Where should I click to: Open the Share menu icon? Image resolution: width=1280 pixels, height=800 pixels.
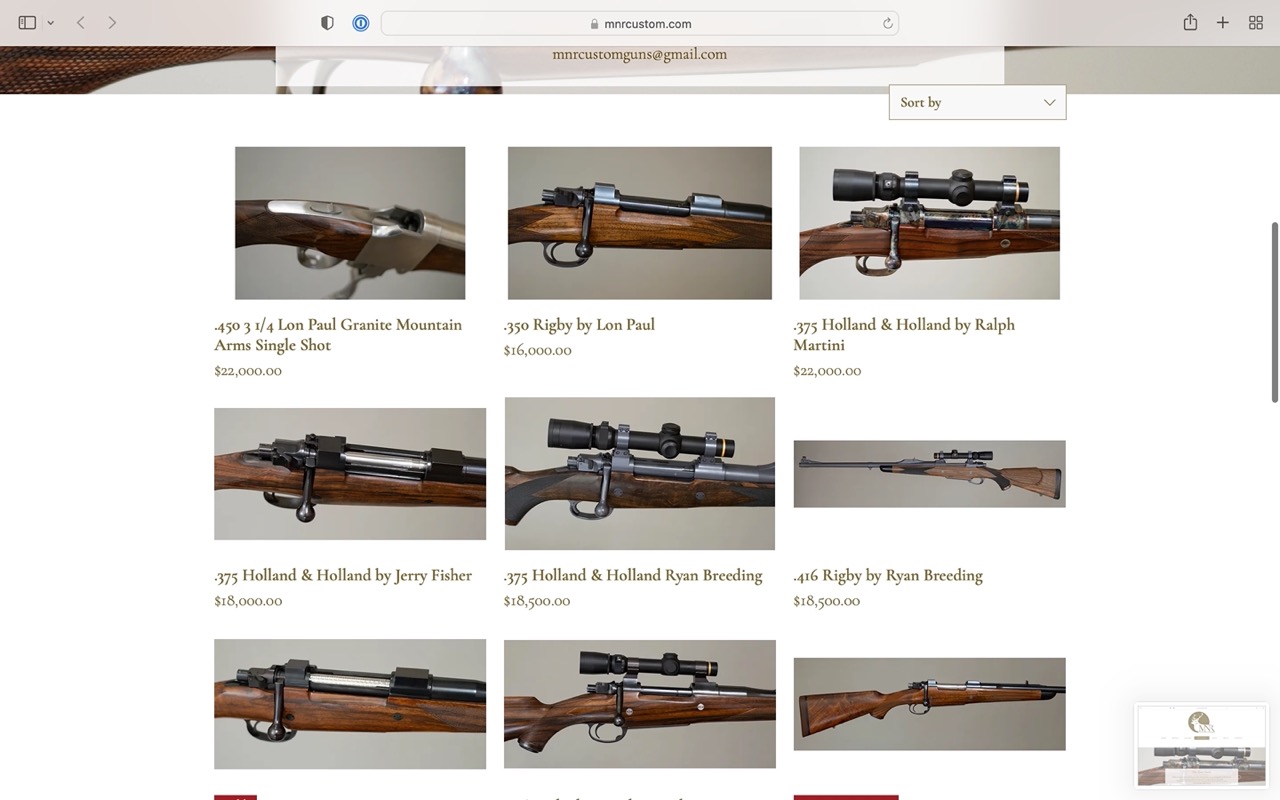point(1190,23)
